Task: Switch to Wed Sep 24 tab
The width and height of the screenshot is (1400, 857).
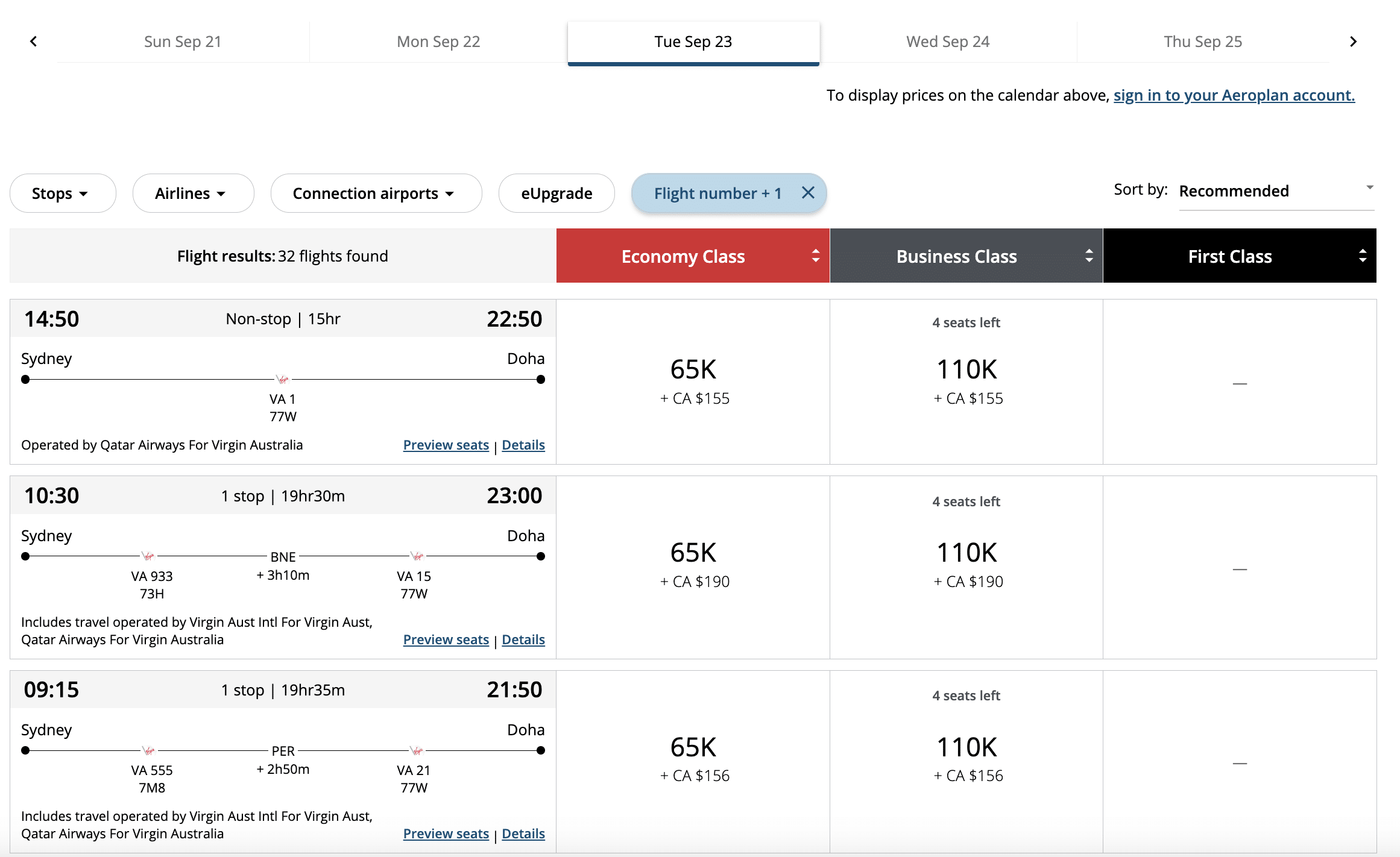Action: pos(948,42)
